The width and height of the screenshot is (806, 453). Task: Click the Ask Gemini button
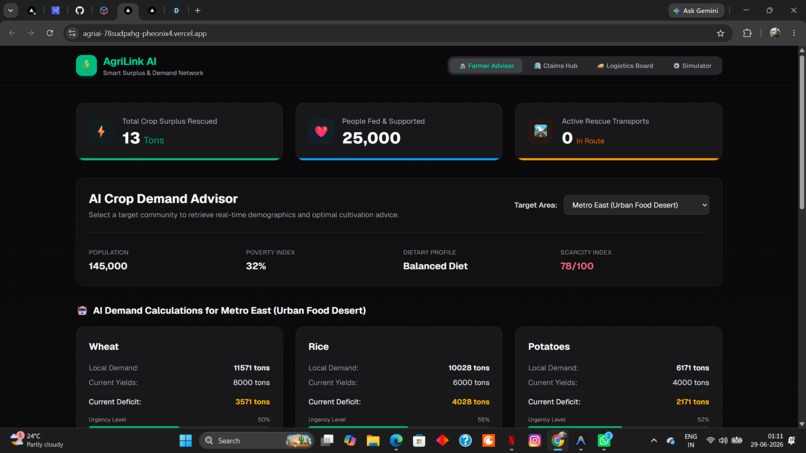[696, 10]
